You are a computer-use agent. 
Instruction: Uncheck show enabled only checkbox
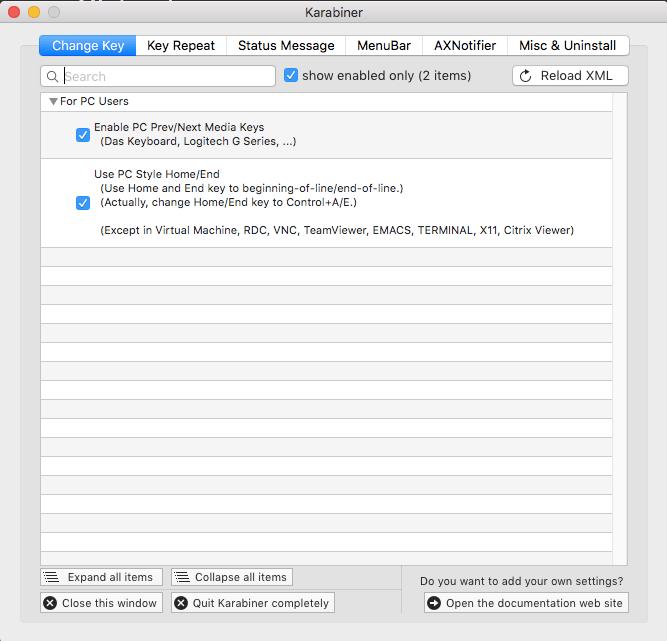coord(291,75)
